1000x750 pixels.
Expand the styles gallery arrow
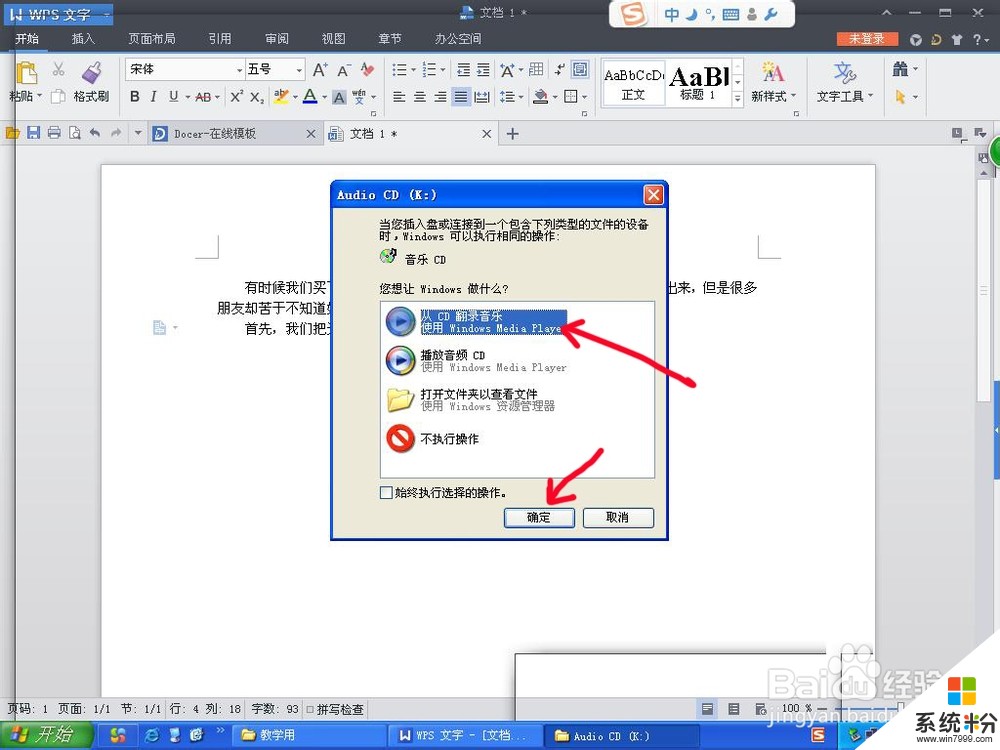tap(738, 98)
